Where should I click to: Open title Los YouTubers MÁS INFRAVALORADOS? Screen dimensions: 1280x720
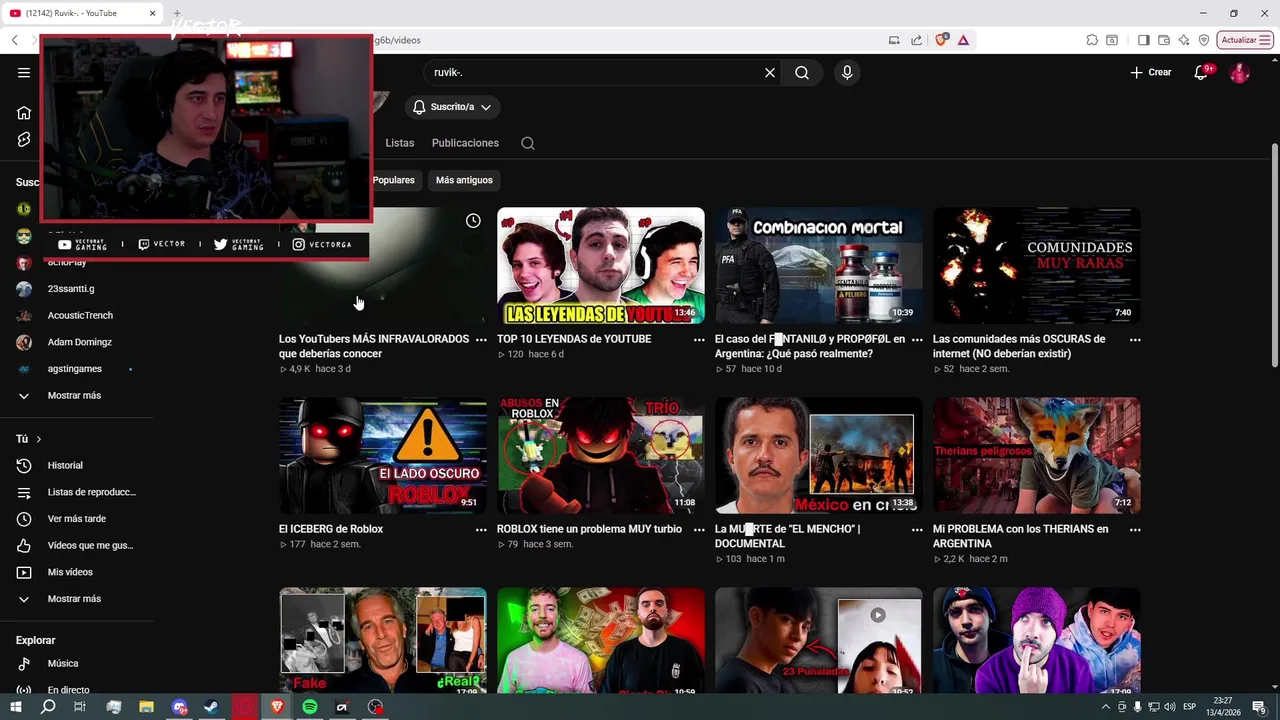pyautogui.click(x=374, y=346)
